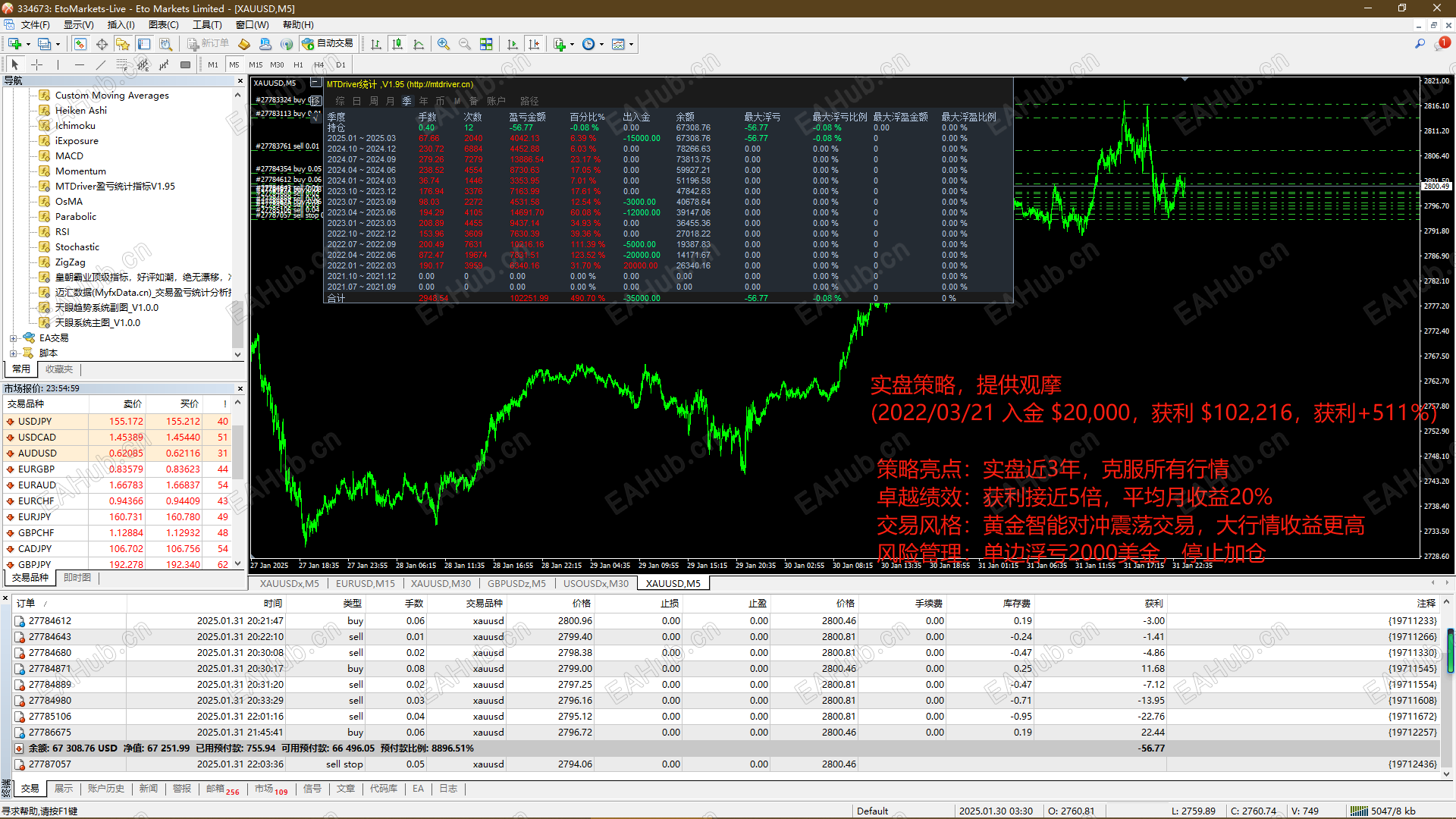
Task: Toggle the 自动交易 auto trading button
Action: tap(328, 44)
